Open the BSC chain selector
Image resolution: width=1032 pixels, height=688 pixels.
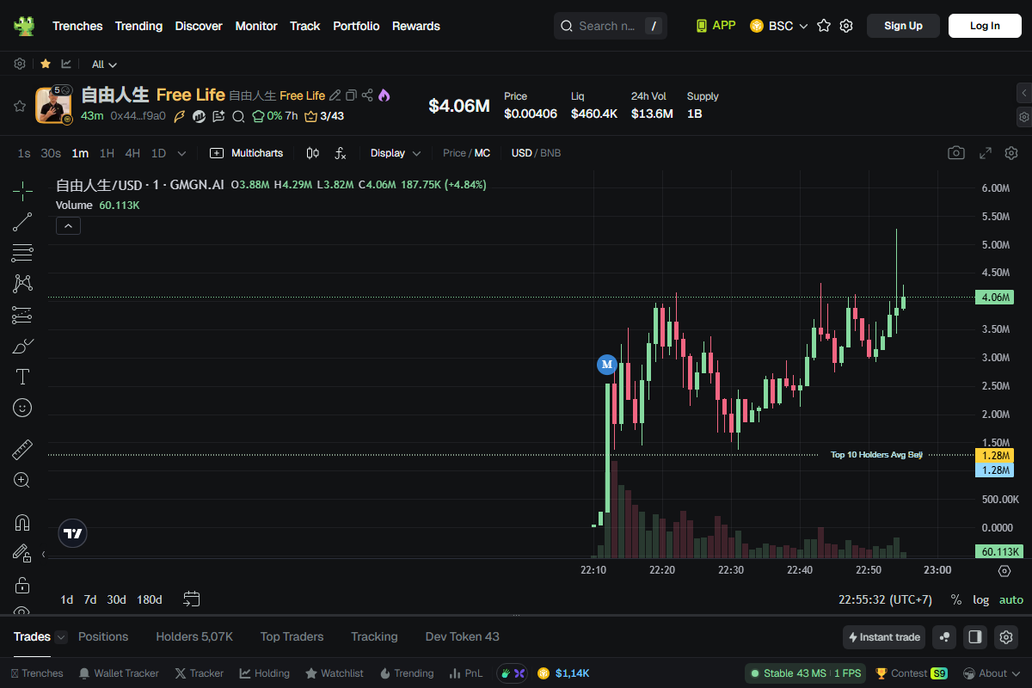779,26
